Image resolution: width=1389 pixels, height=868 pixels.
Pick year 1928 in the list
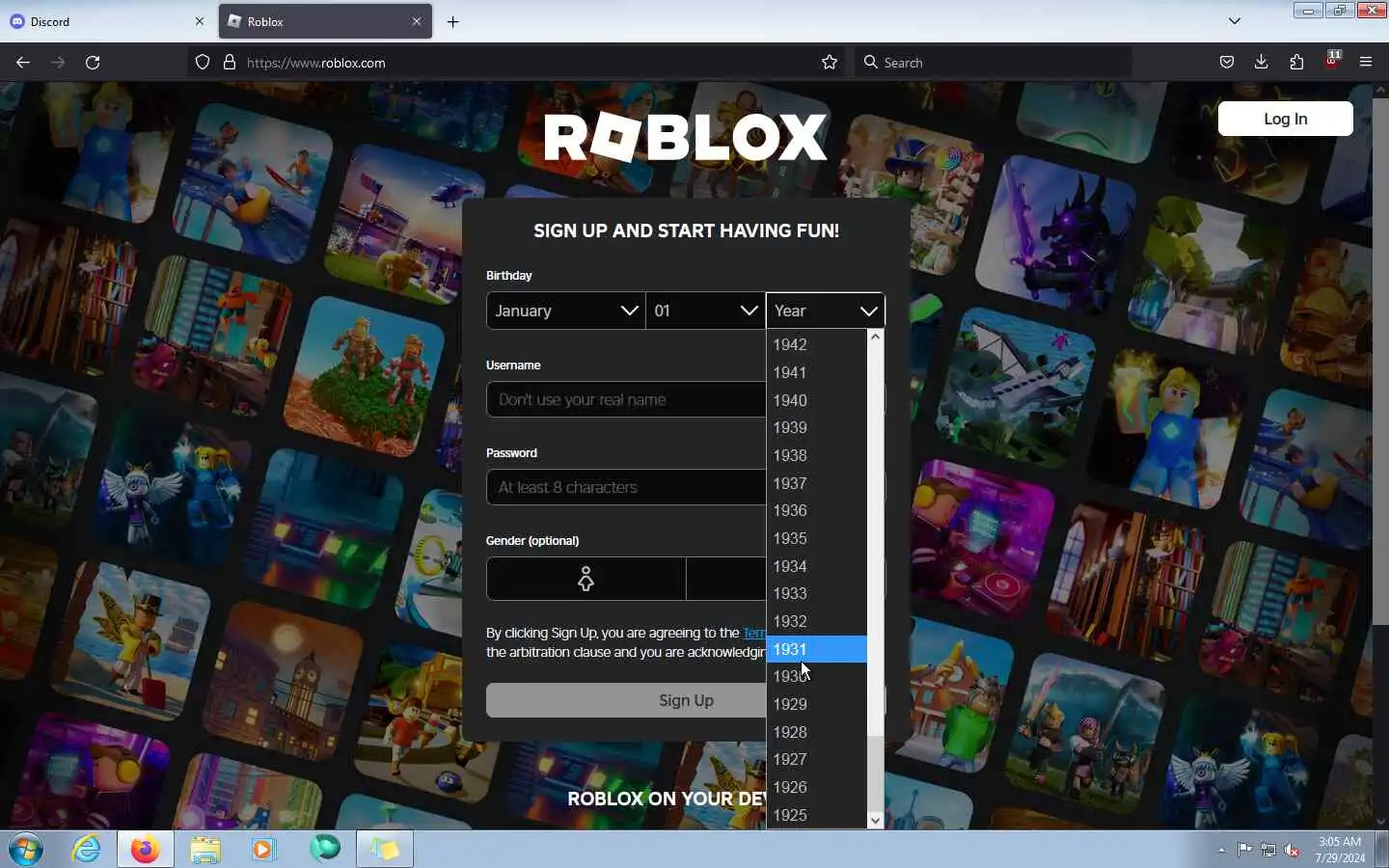(816, 732)
